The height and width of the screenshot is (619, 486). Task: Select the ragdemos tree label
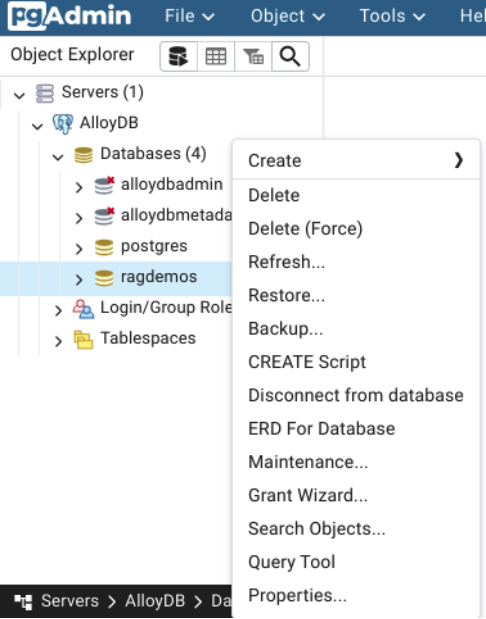tap(159, 277)
